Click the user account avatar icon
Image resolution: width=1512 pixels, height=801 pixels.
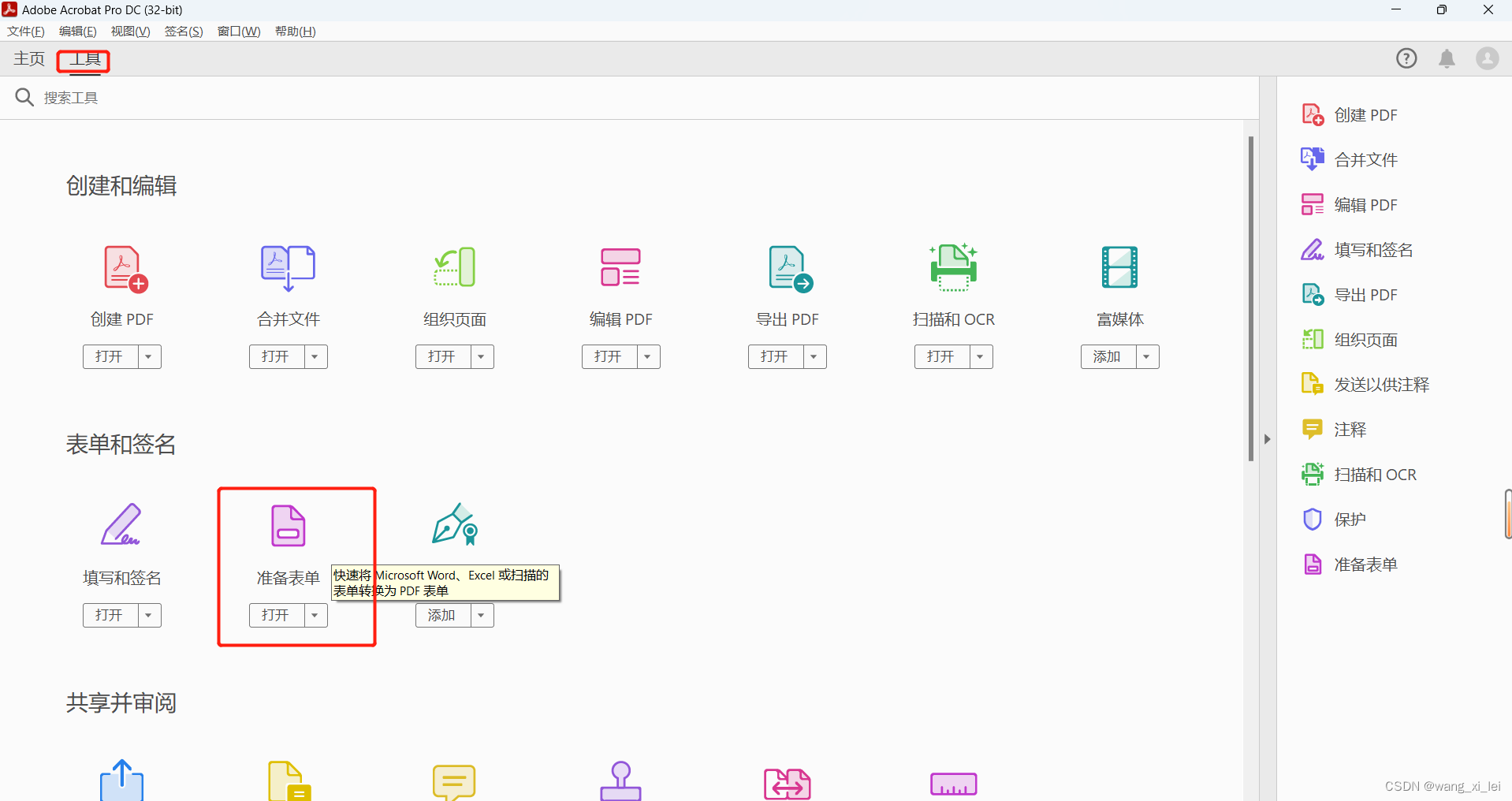[1488, 58]
